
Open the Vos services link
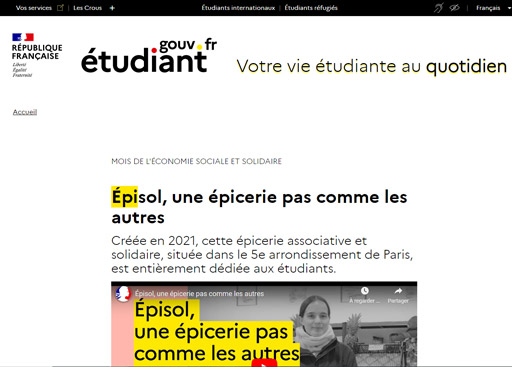[34, 8]
